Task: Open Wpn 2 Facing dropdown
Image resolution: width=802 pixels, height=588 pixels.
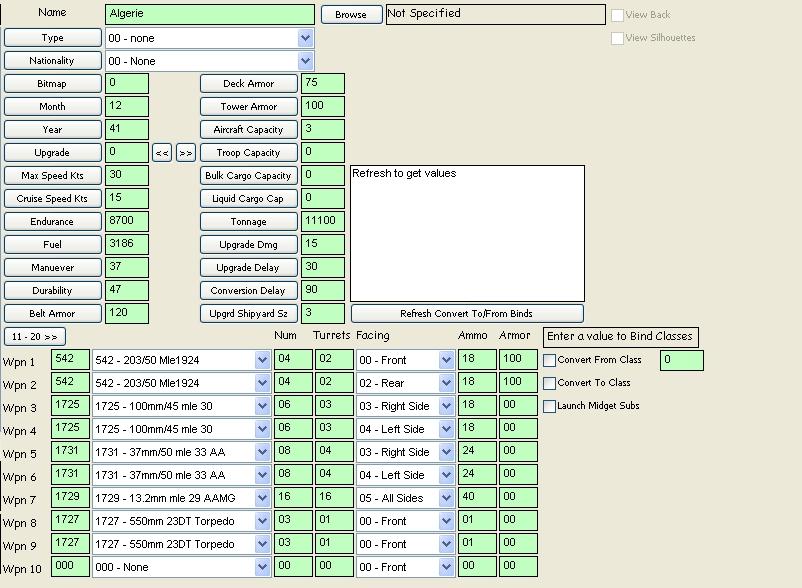Action: coord(447,383)
